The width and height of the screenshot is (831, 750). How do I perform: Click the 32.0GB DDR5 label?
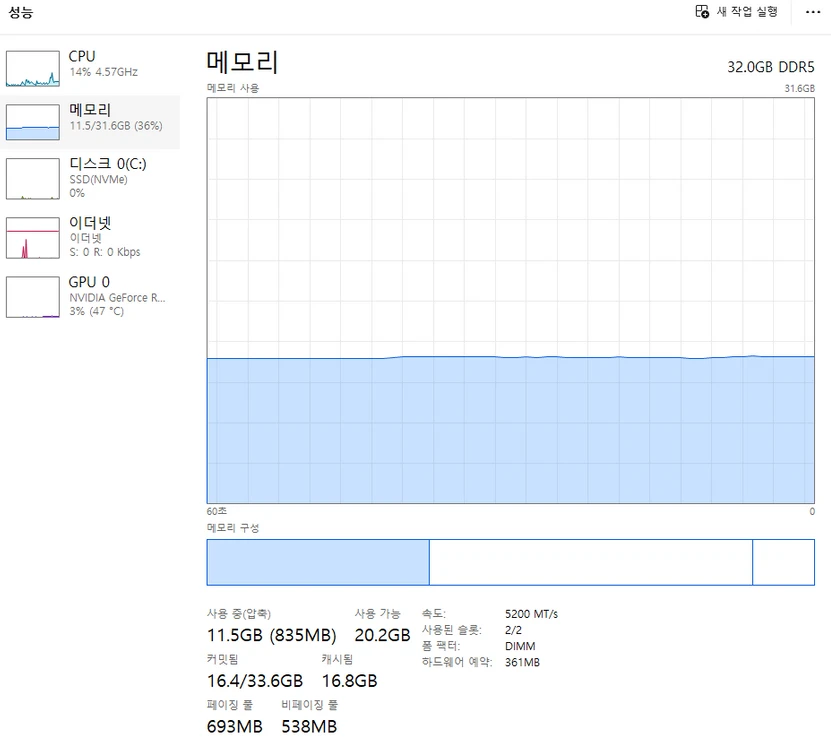(771, 67)
